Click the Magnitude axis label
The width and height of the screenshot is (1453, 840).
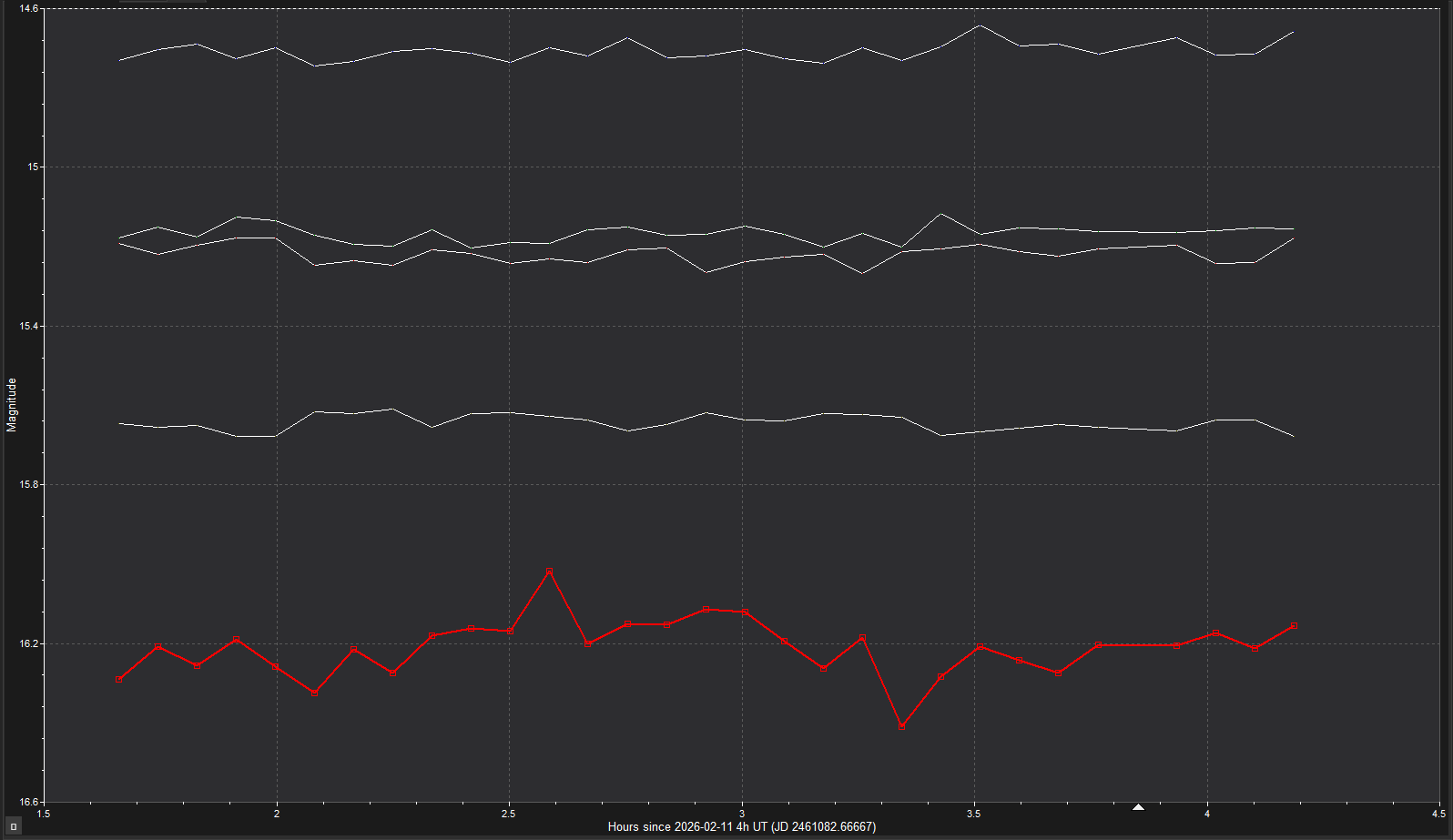(12, 405)
